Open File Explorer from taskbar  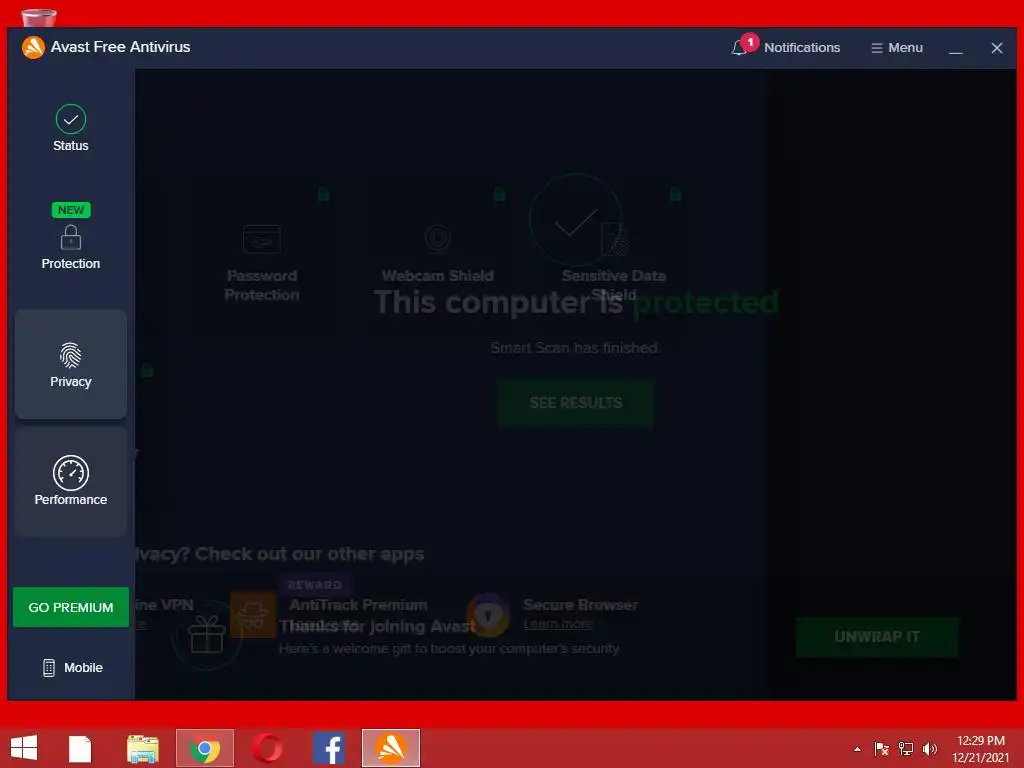142,748
